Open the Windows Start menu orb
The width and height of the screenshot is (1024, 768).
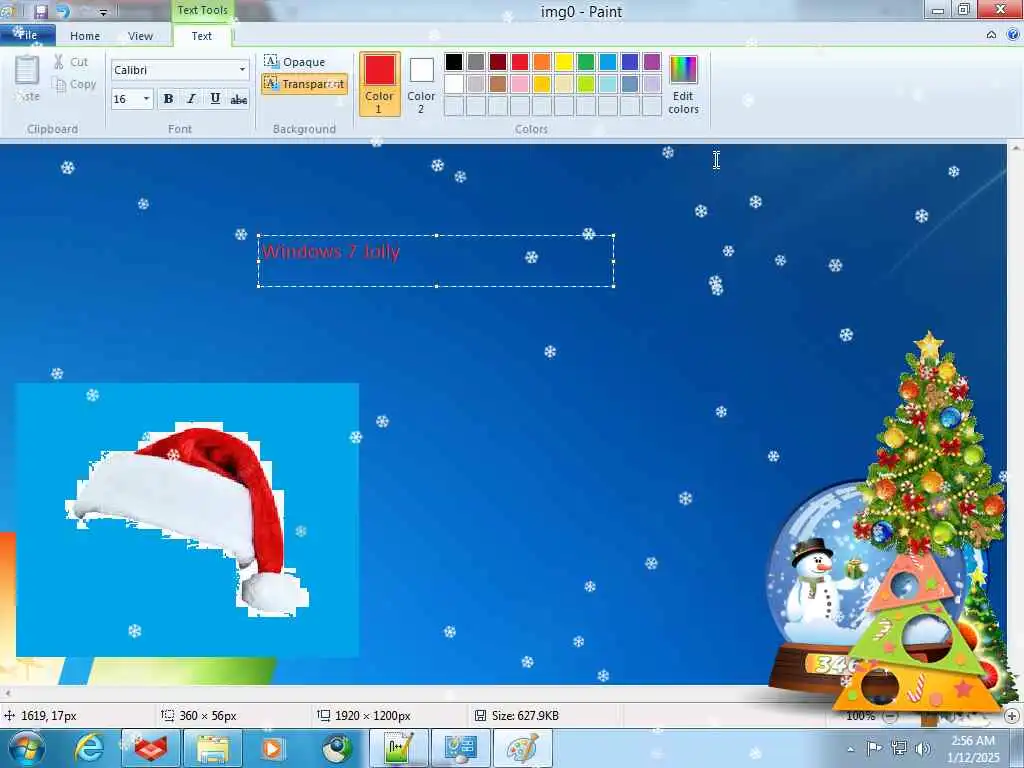click(27, 748)
